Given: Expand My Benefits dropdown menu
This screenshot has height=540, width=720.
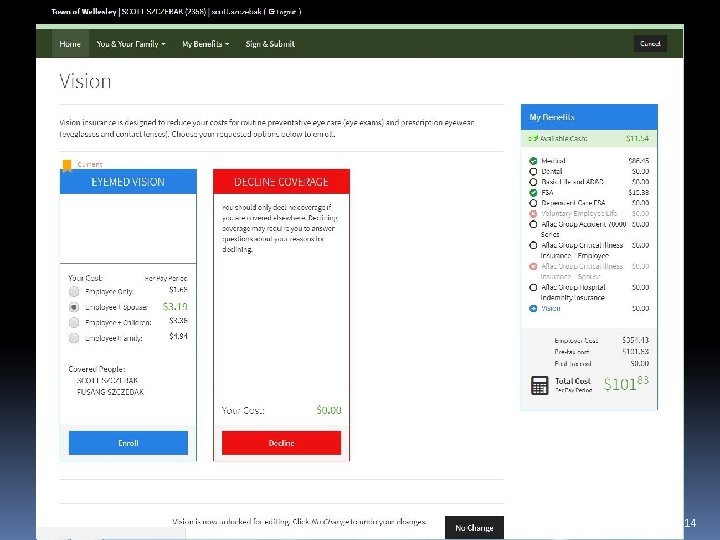Looking at the screenshot, I should pos(205,44).
